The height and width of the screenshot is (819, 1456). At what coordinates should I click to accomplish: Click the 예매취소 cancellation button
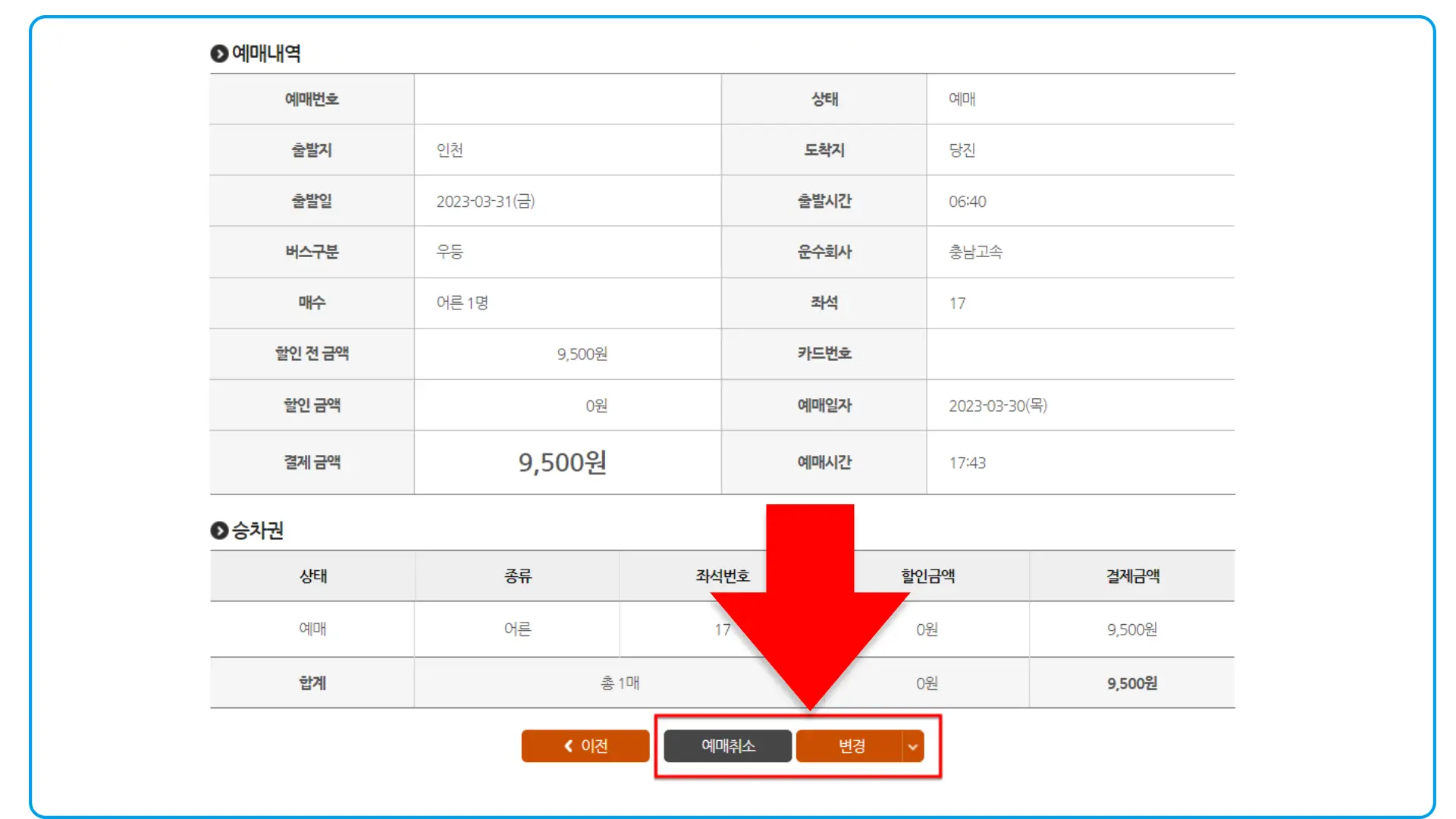726,745
